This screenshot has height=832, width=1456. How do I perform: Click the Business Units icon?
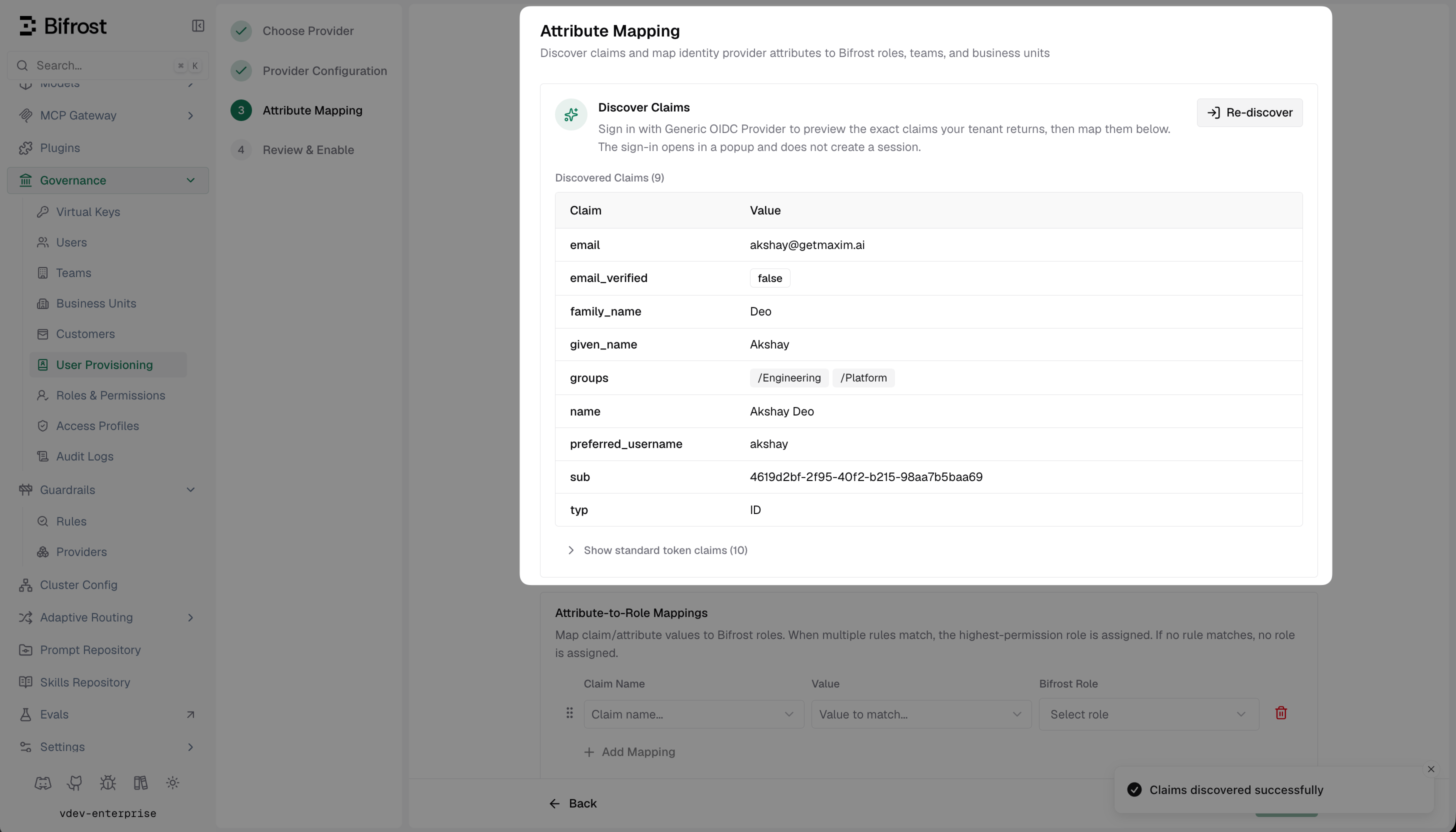click(43, 303)
